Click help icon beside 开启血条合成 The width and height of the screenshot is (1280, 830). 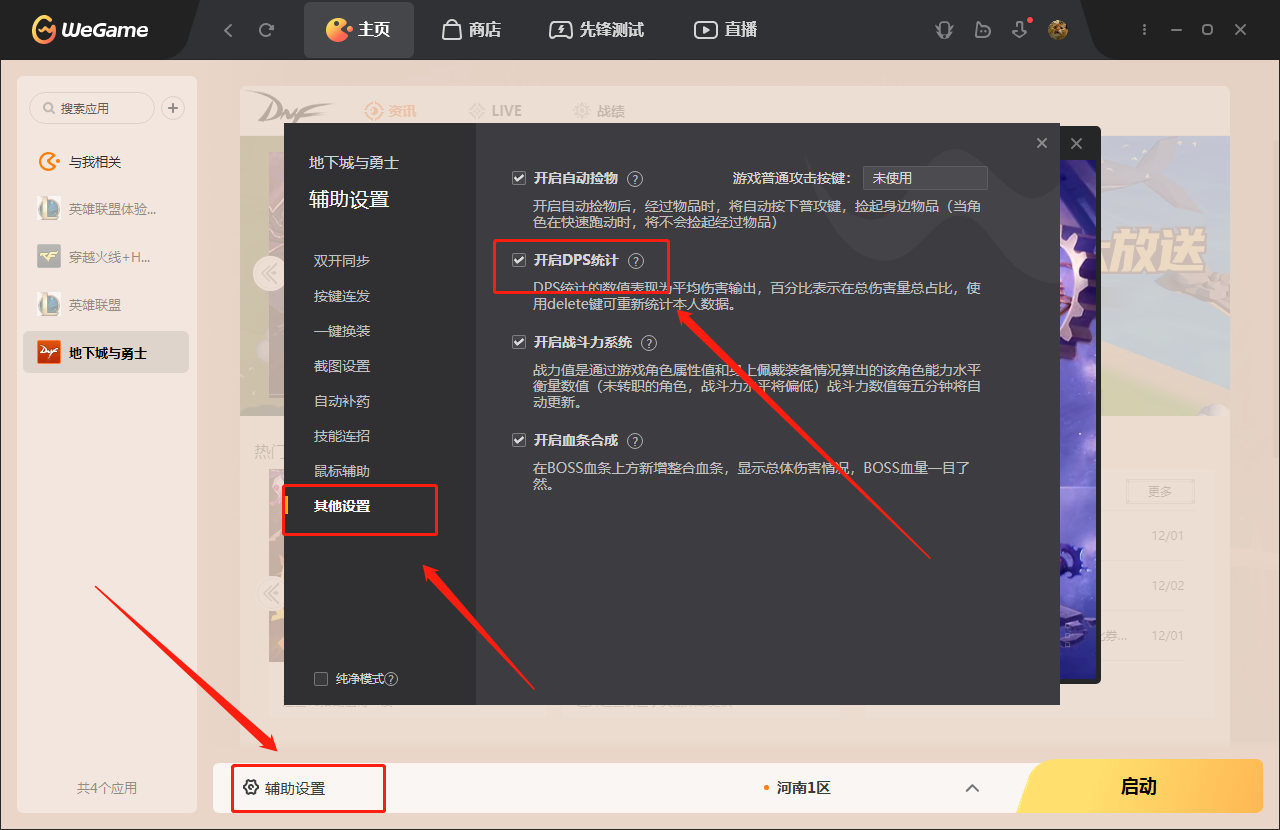tap(635, 441)
